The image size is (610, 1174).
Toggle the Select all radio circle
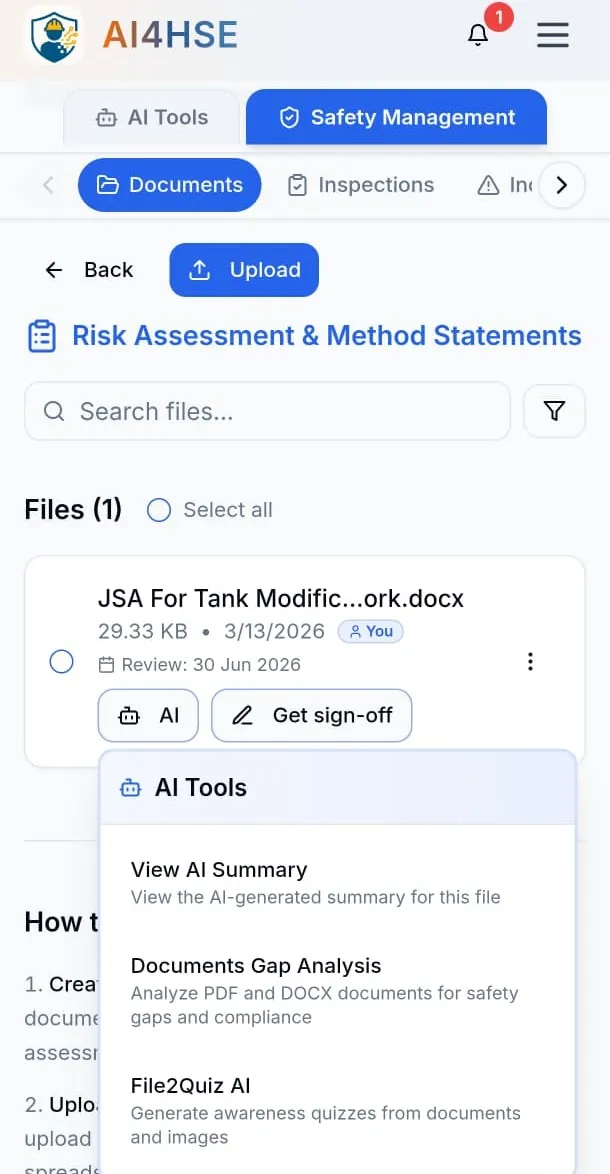click(x=159, y=510)
